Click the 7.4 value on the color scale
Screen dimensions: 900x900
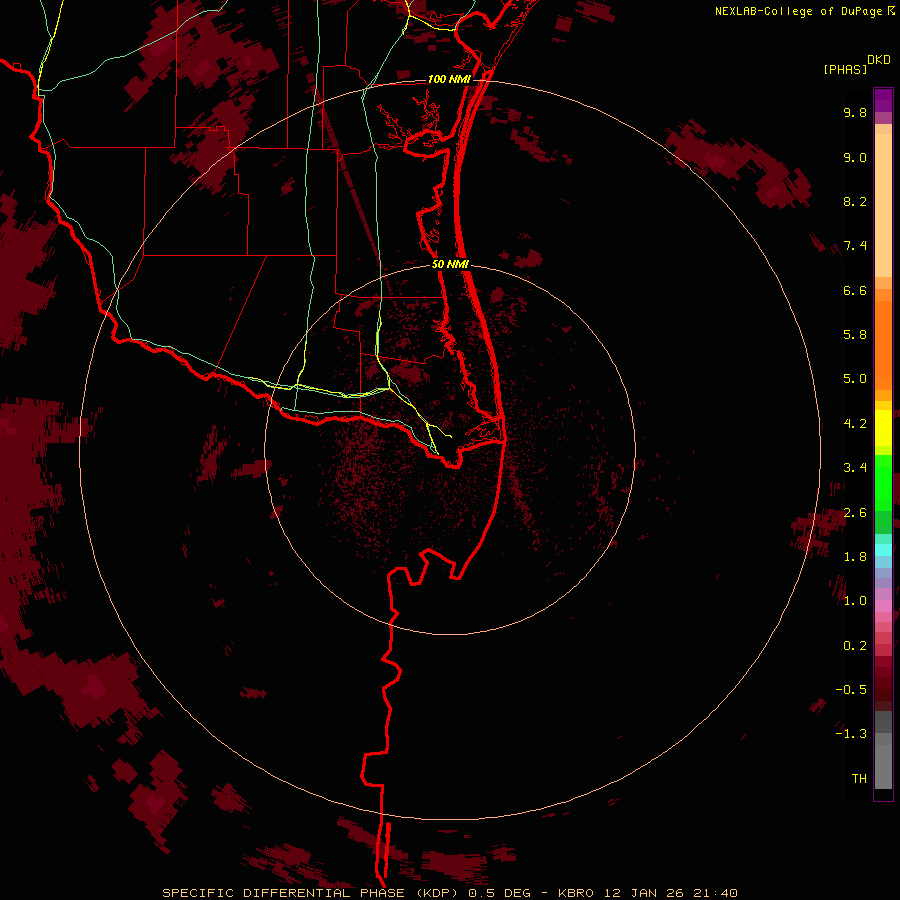(855, 246)
